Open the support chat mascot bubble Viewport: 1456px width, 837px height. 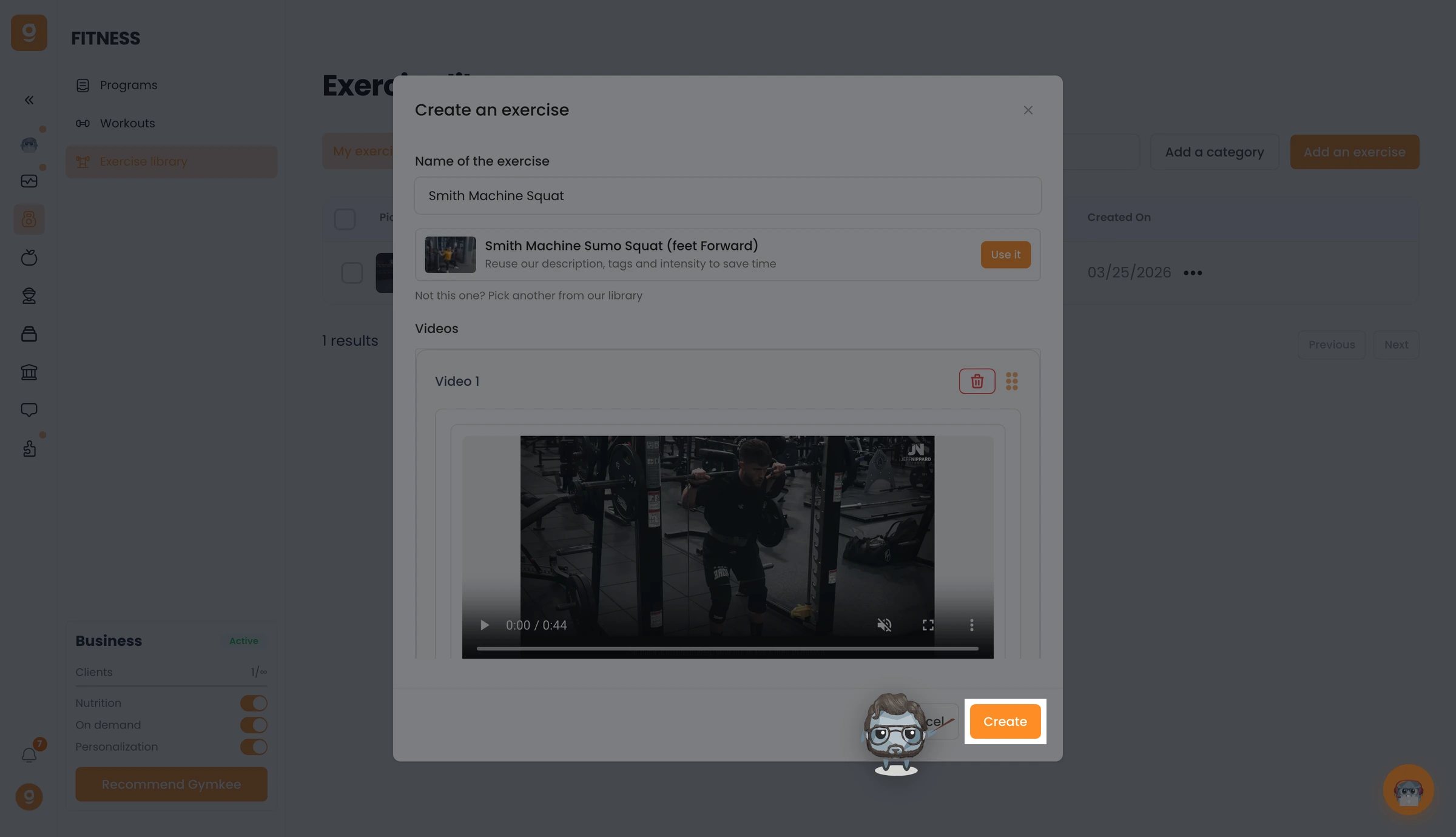[1408, 790]
